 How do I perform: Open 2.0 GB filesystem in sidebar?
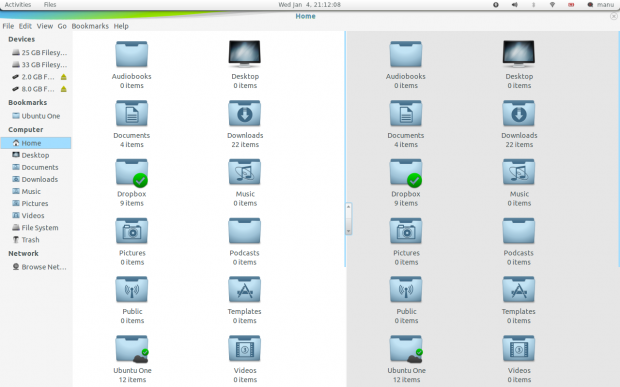(33, 77)
